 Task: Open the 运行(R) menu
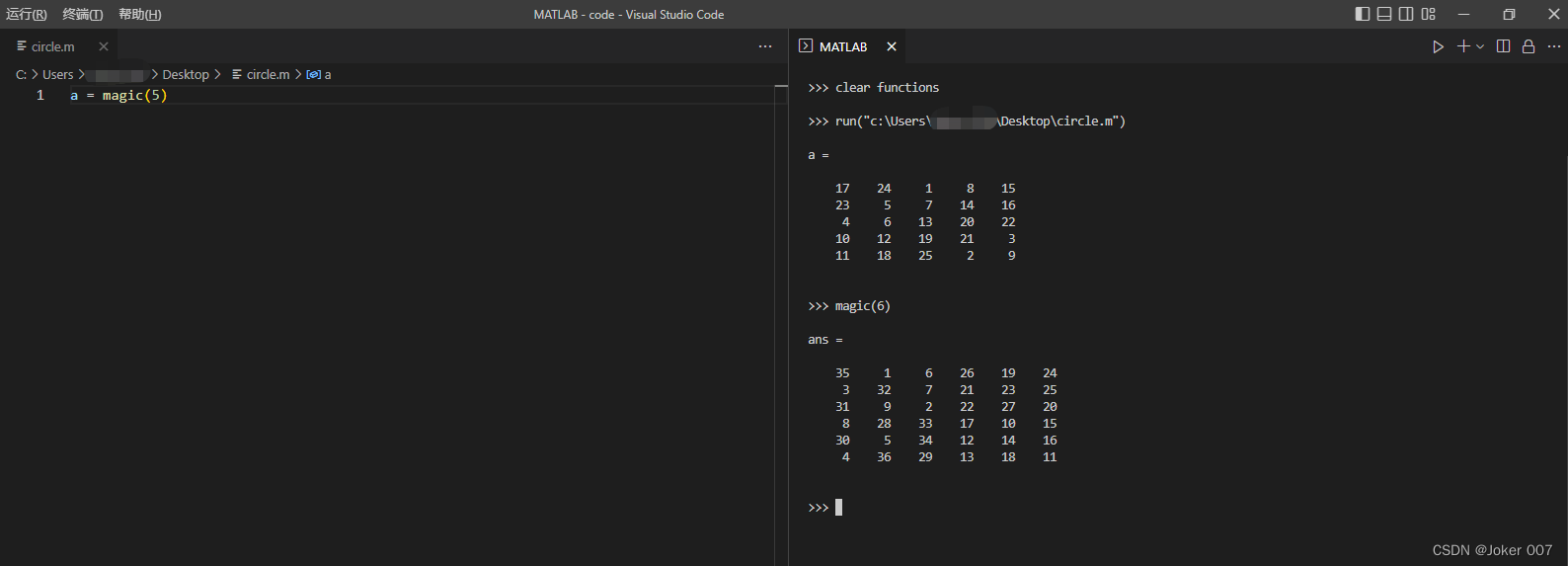pos(27,14)
